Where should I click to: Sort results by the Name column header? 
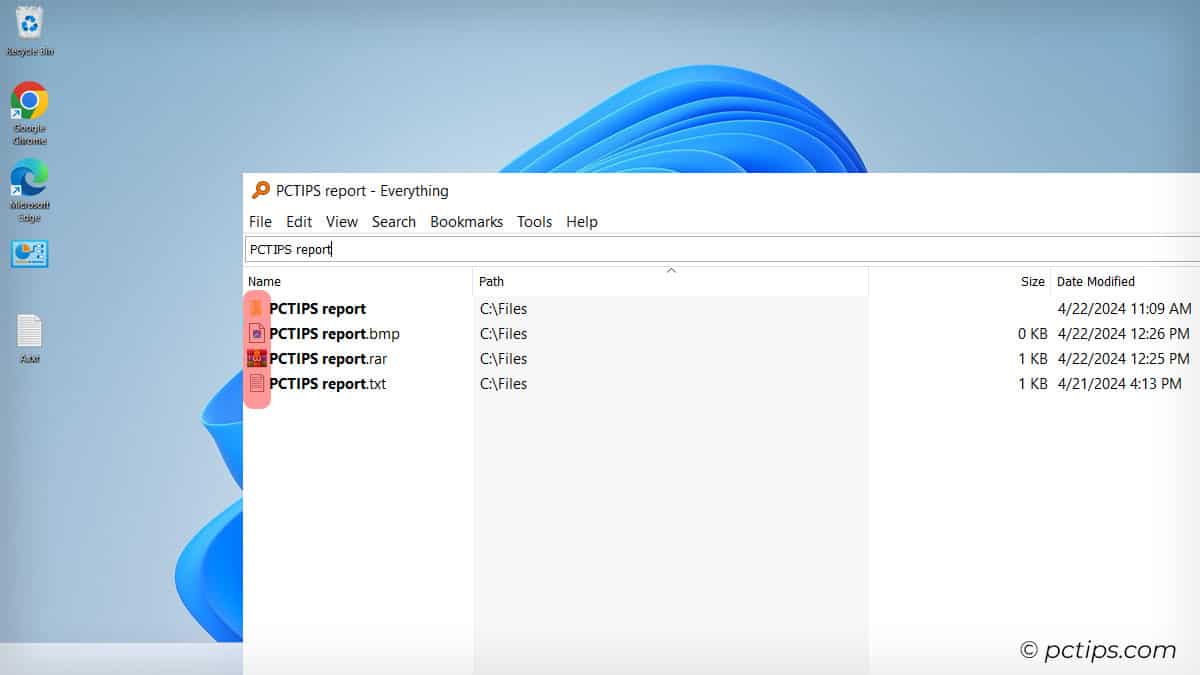pyautogui.click(x=263, y=281)
